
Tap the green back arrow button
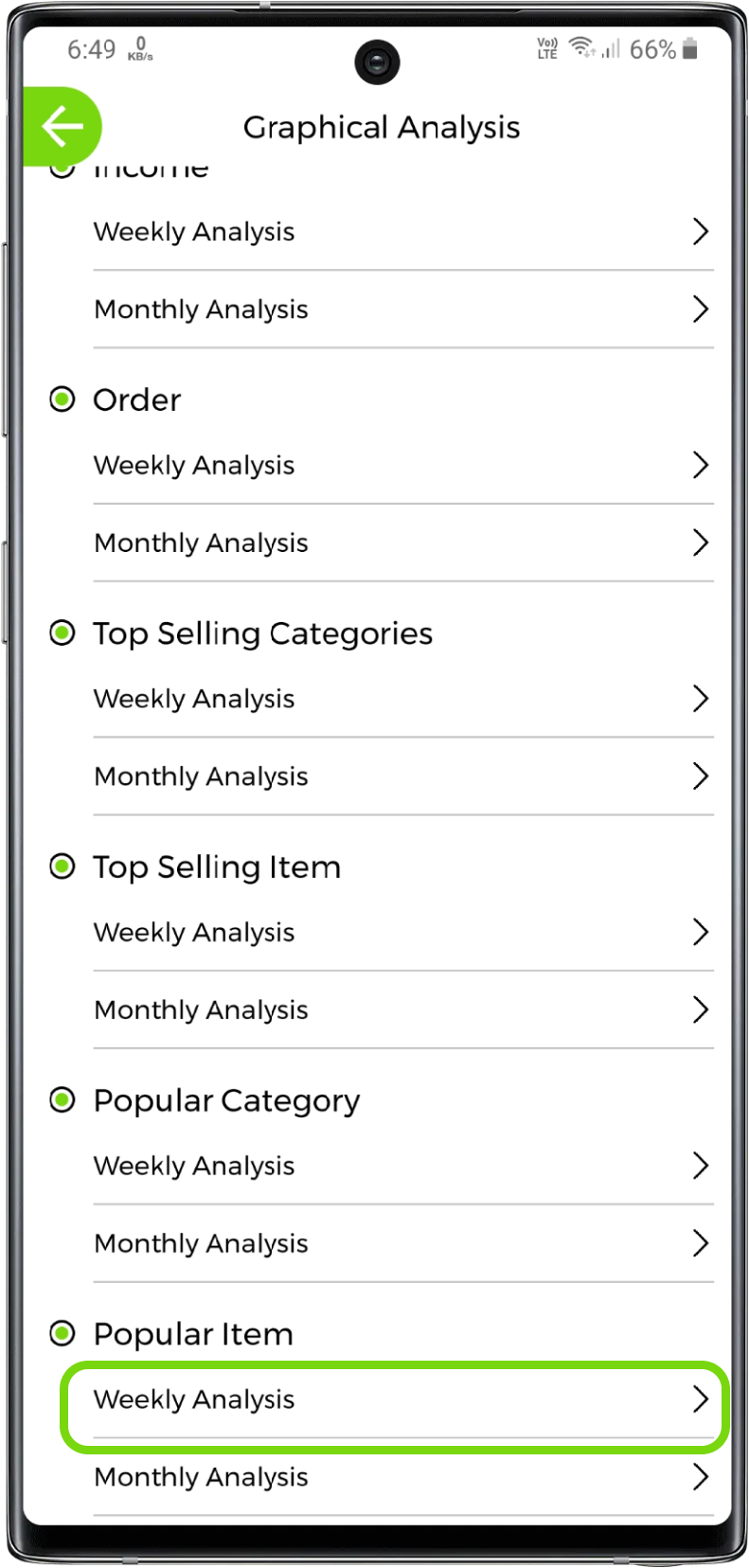(x=62, y=127)
